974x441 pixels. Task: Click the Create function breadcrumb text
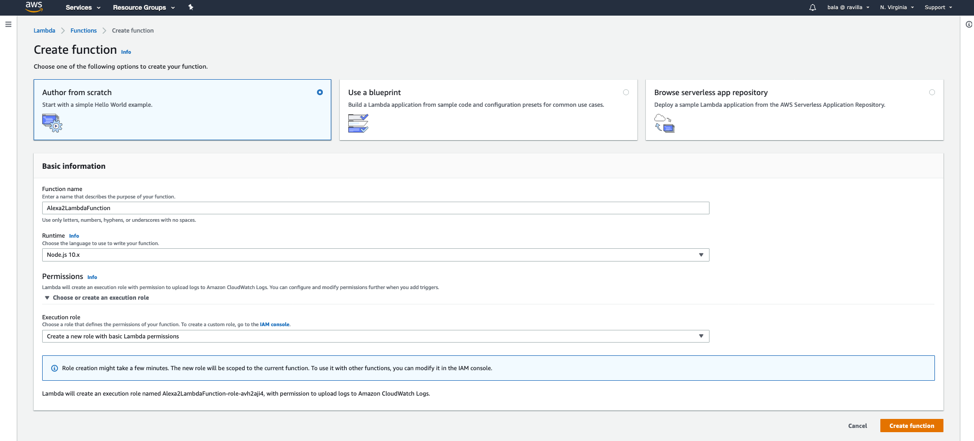pyautogui.click(x=133, y=30)
